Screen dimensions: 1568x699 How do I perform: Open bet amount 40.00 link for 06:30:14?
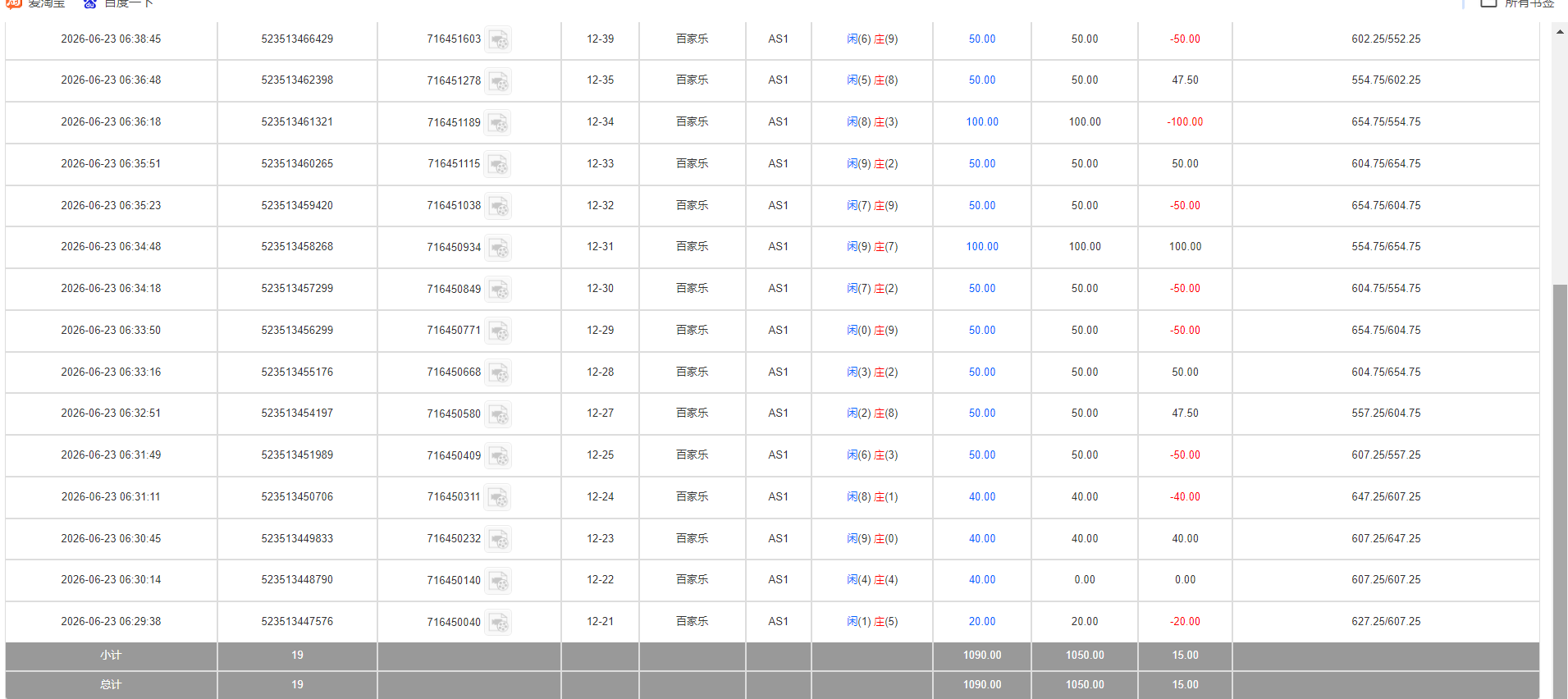coord(982,580)
